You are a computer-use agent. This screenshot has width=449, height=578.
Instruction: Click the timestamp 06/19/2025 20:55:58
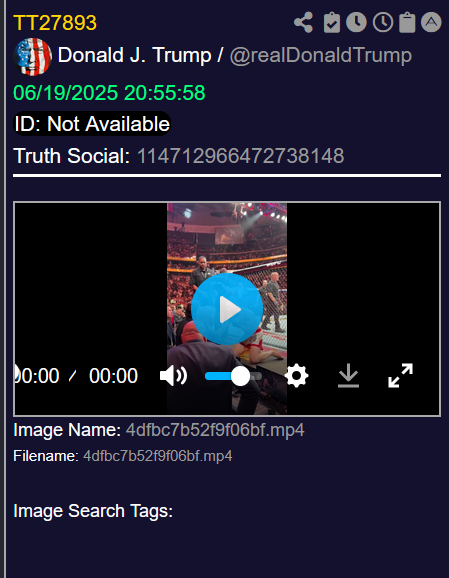(x=109, y=93)
